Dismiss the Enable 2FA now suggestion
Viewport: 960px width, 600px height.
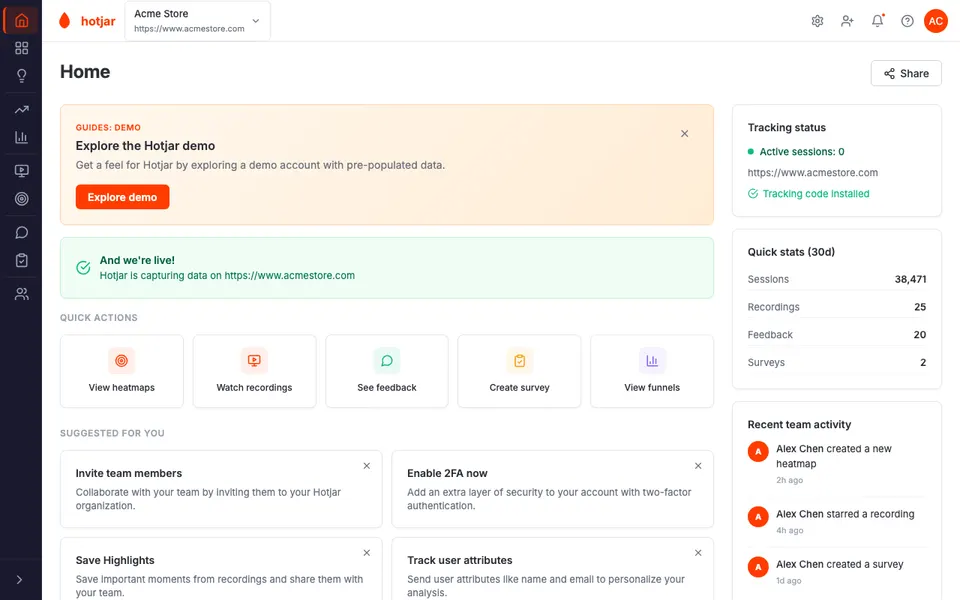click(x=698, y=466)
